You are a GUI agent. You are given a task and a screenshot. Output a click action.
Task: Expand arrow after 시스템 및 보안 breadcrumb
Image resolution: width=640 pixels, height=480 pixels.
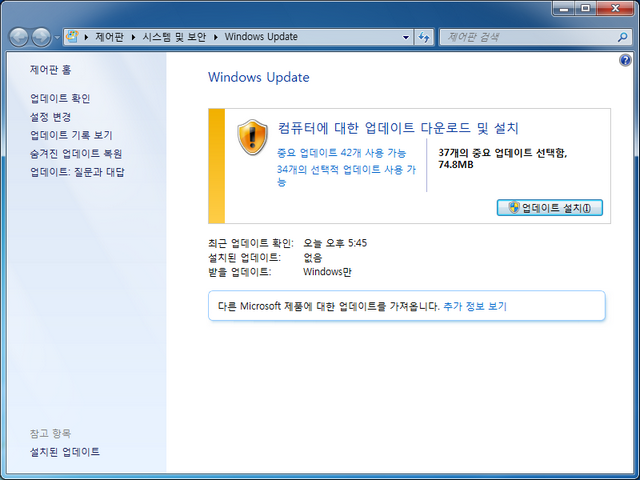(x=216, y=37)
